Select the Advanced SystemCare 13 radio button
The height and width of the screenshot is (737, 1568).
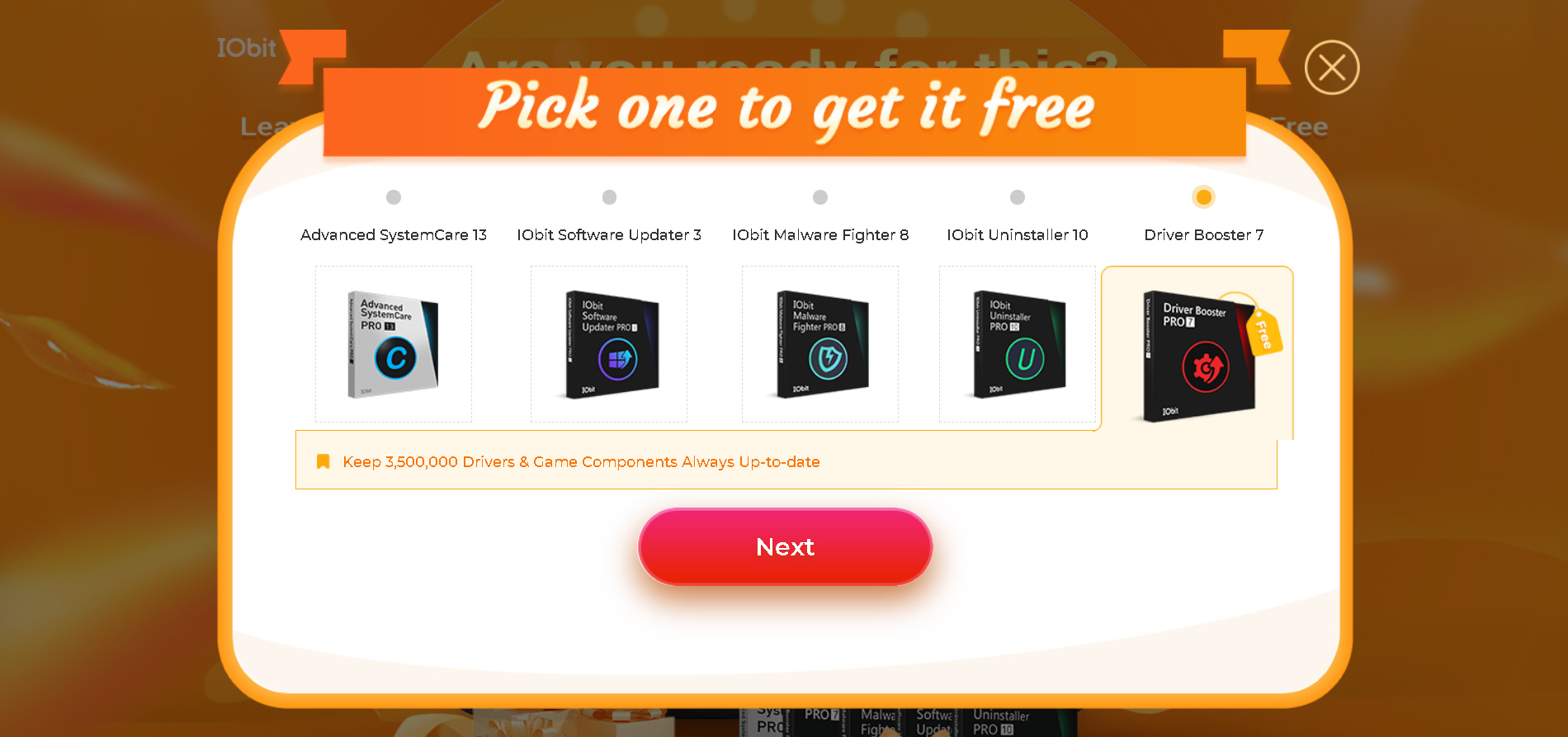(394, 197)
